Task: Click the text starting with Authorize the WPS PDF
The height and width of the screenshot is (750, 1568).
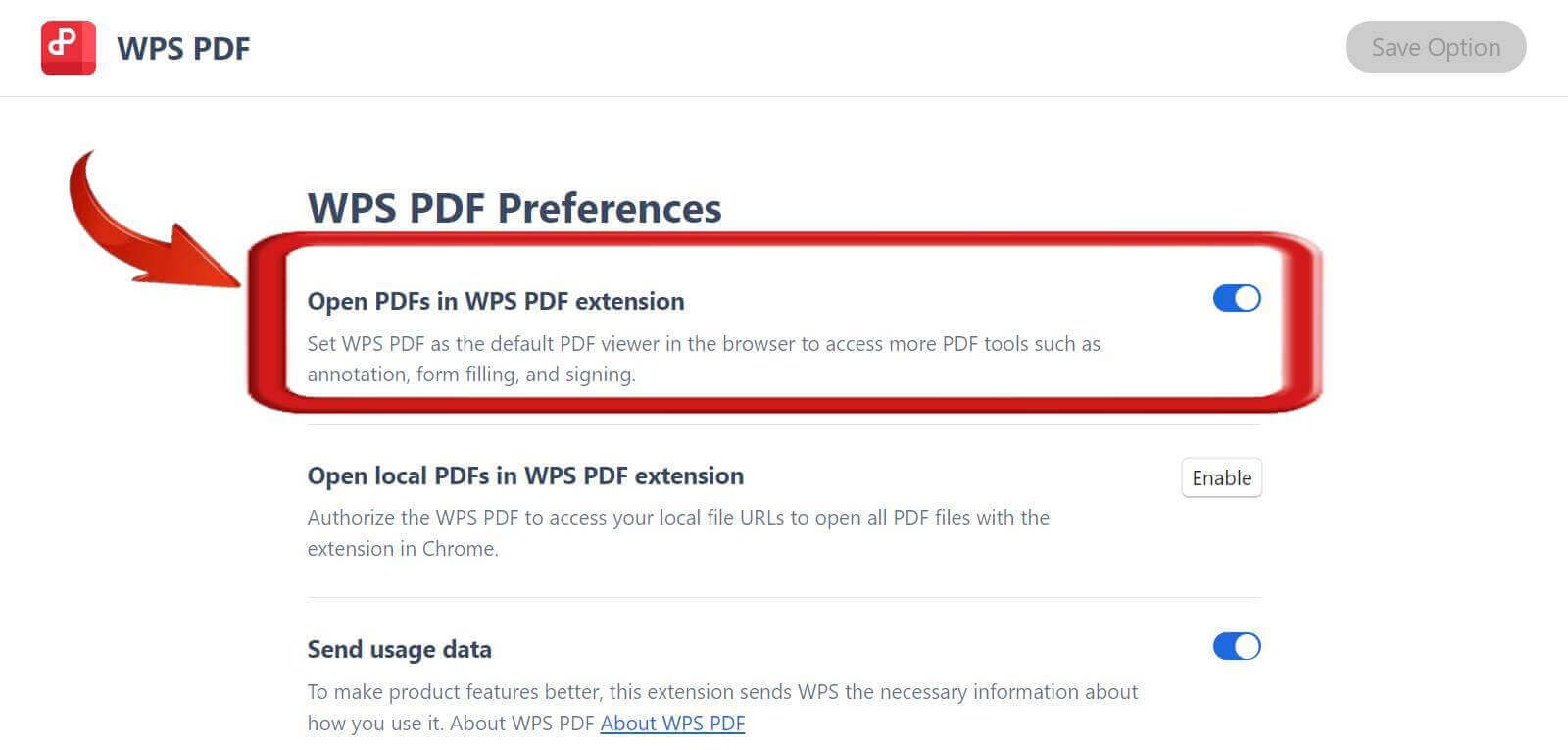Action: pyautogui.click(x=677, y=518)
